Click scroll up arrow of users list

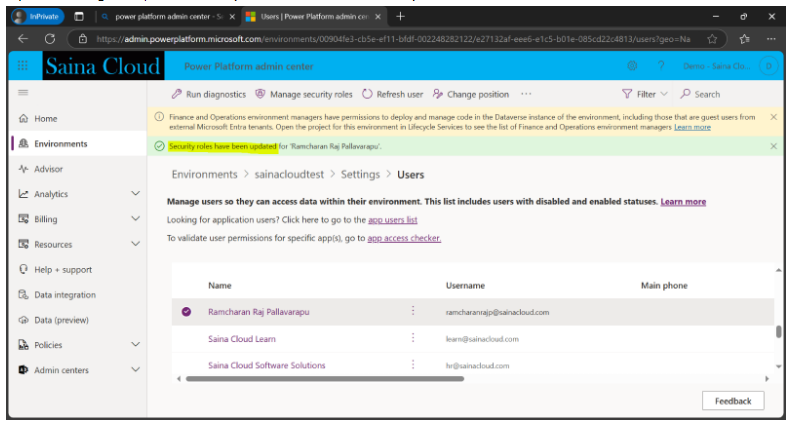tap(778, 270)
